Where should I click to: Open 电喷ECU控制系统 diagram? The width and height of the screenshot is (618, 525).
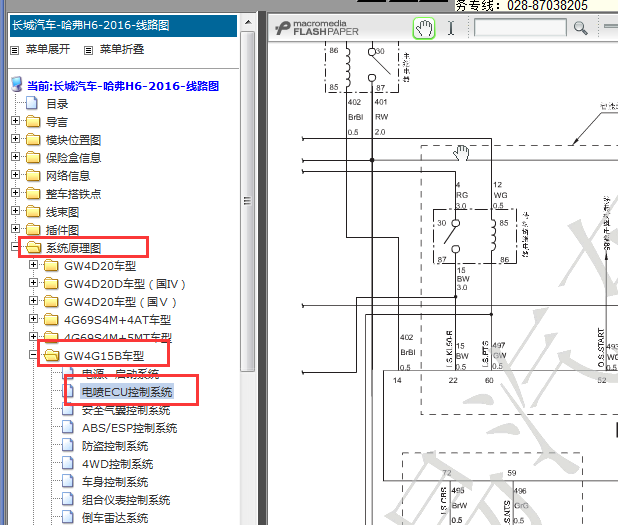[x=127, y=392]
